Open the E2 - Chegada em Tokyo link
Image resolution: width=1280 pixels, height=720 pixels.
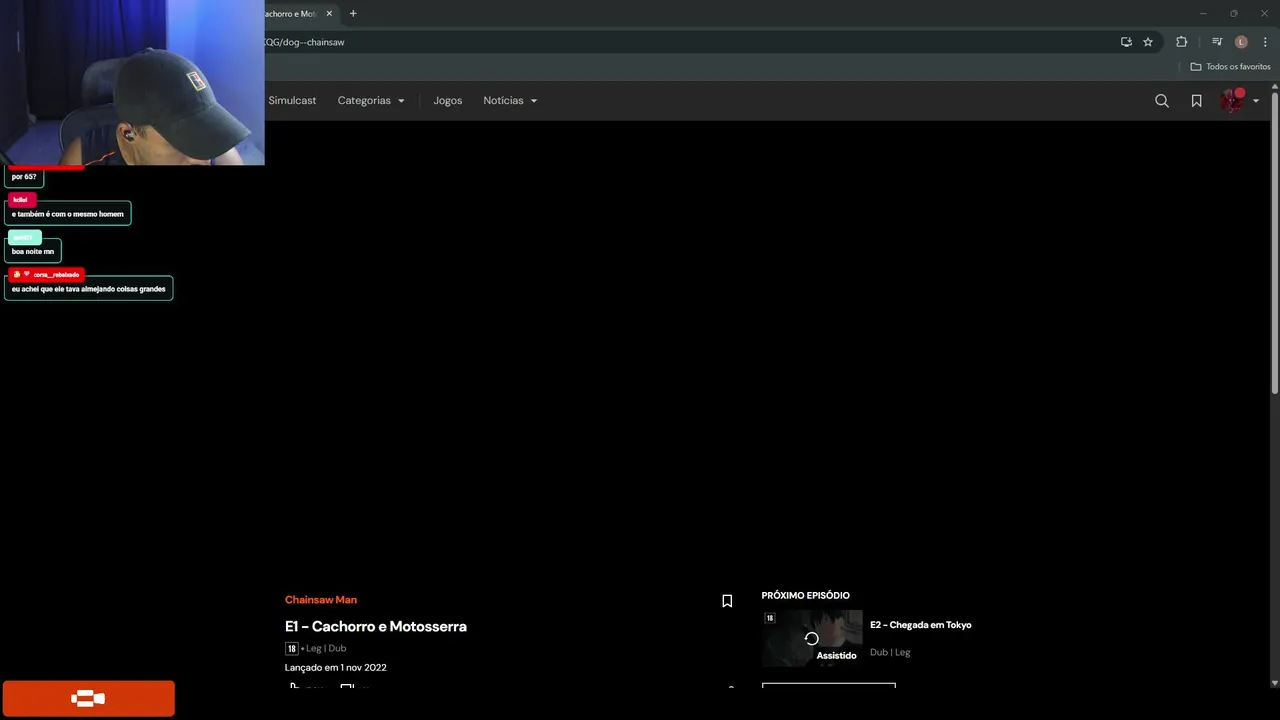[x=920, y=625]
